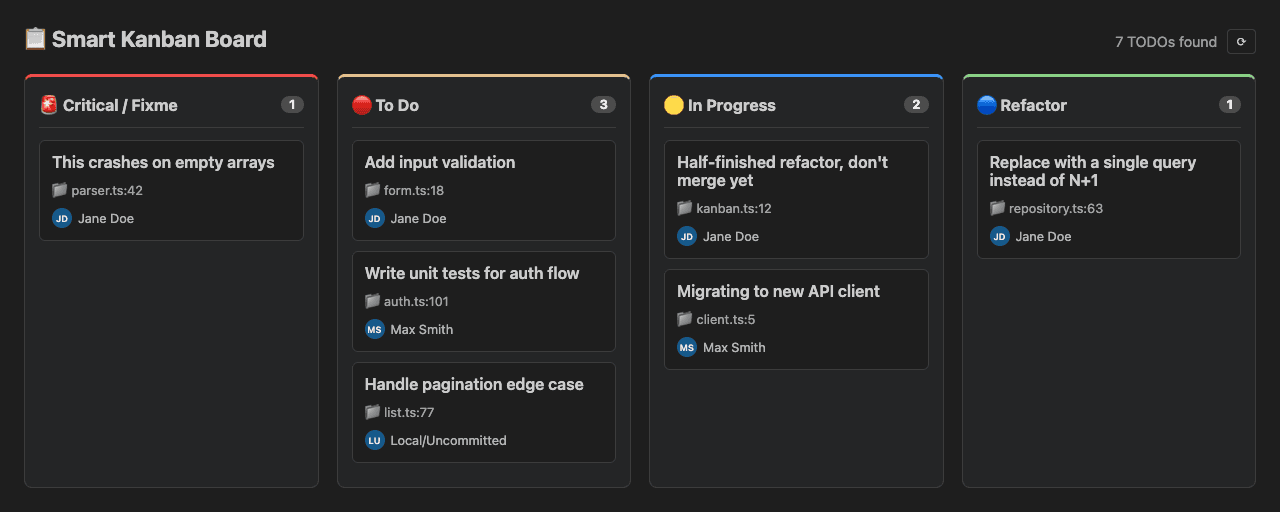Click the yellow circle icon beside In Progress
1280x512 pixels.
(x=674, y=105)
